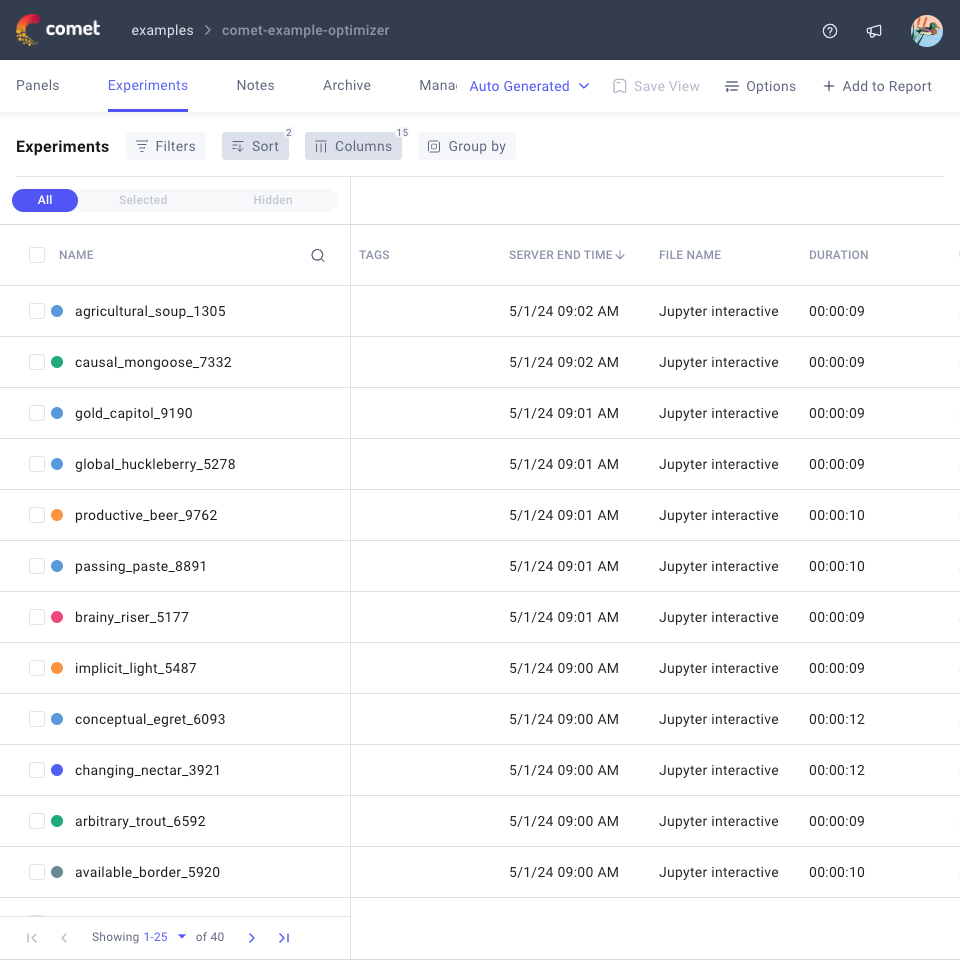
Task: Go to the next page with the chevron arrow
Action: pos(251,937)
